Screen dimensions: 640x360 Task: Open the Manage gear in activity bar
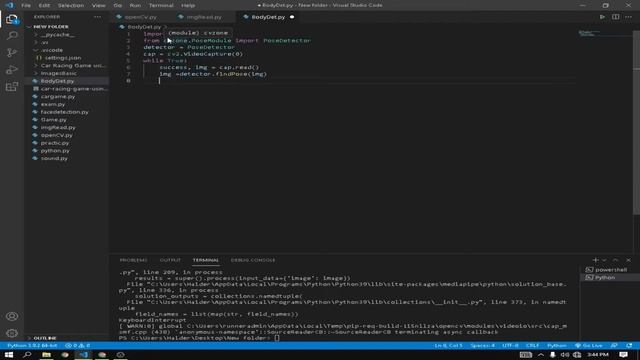[12, 333]
